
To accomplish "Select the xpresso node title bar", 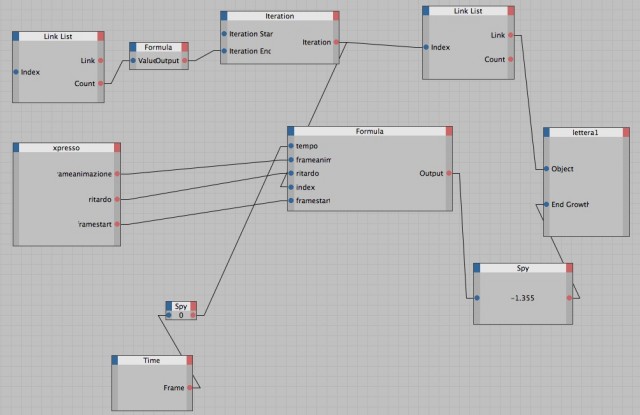I will (x=67, y=147).
